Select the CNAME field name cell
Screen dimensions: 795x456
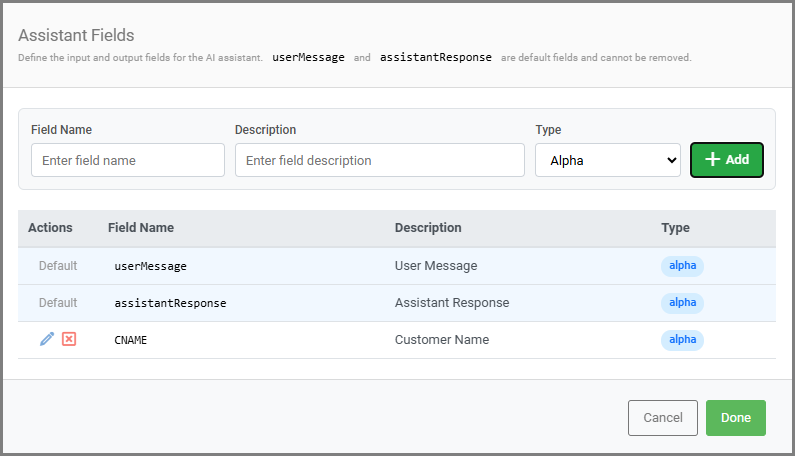(x=131, y=340)
